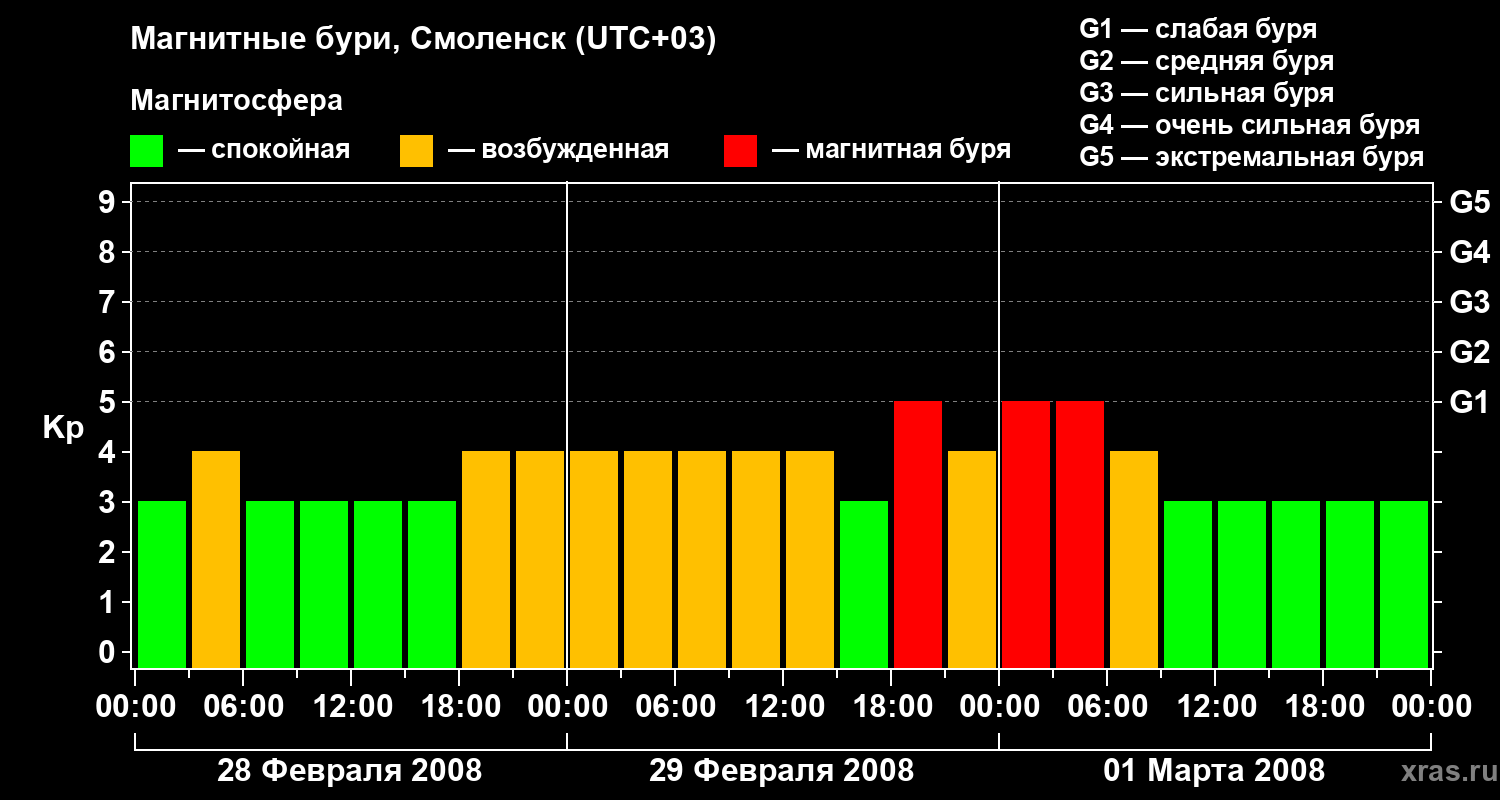Click the G5 storm level label on right axis
The width and height of the screenshot is (1500, 800).
[1469, 202]
